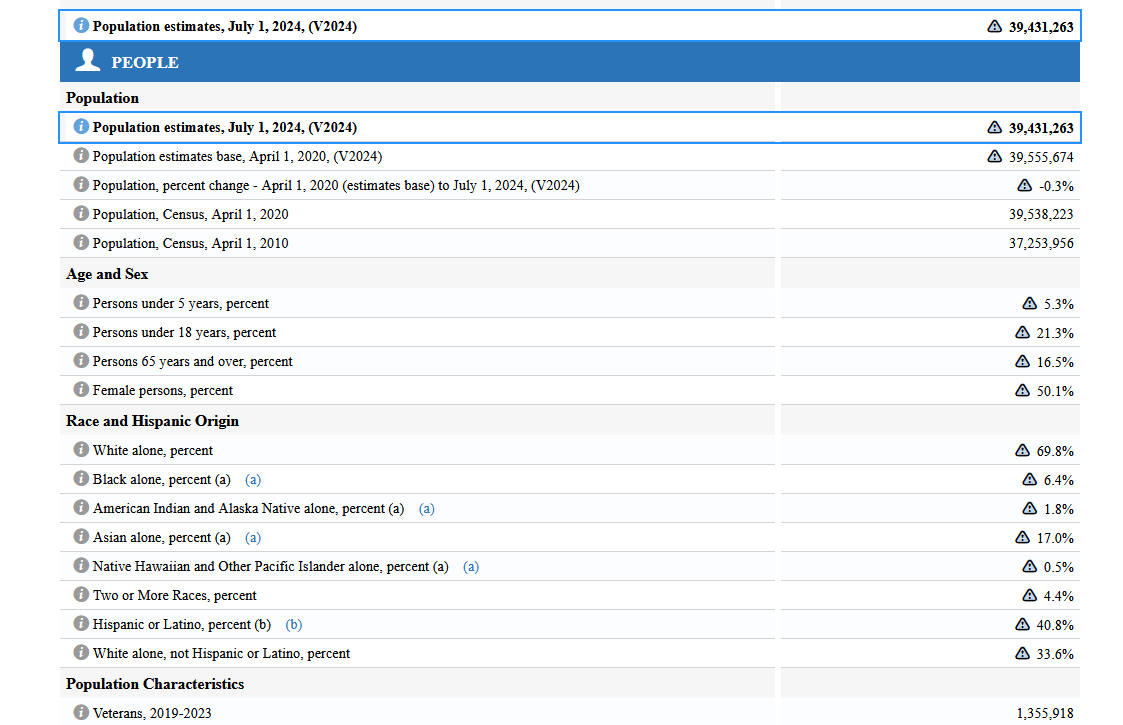Open footnote (a) link beside Black alone
The width and height of the screenshot is (1123, 725).
click(x=253, y=479)
